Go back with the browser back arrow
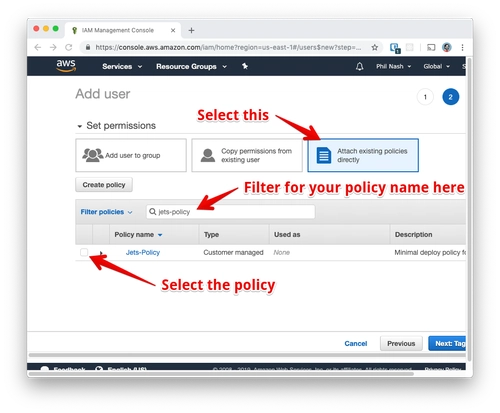Screen dimensions: 500x413 click(38, 47)
